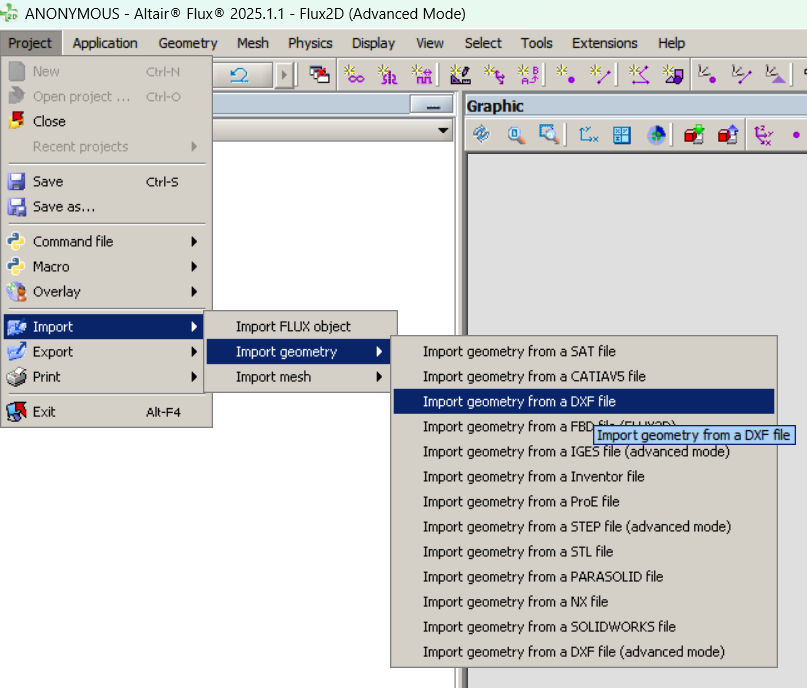This screenshot has width=807, height=688.
Task: Open the Physics menu
Action: click(x=310, y=43)
